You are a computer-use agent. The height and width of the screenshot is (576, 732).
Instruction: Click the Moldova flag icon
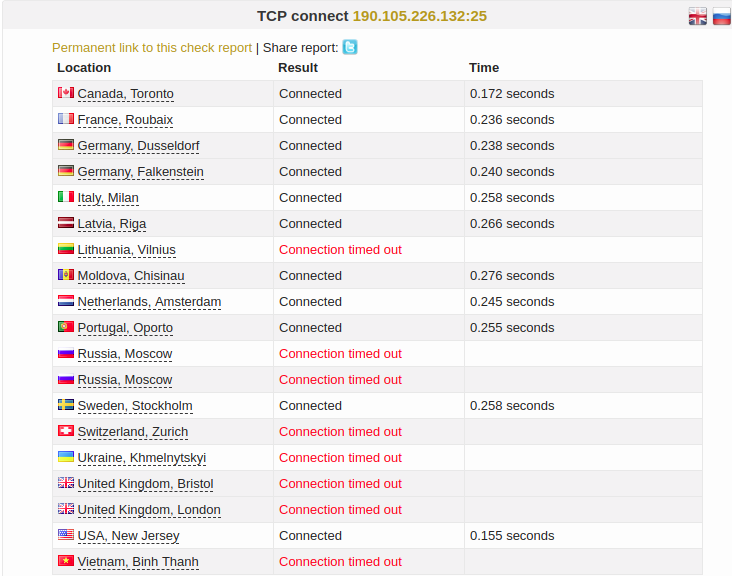pyautogui.click(x=66, y=274)
